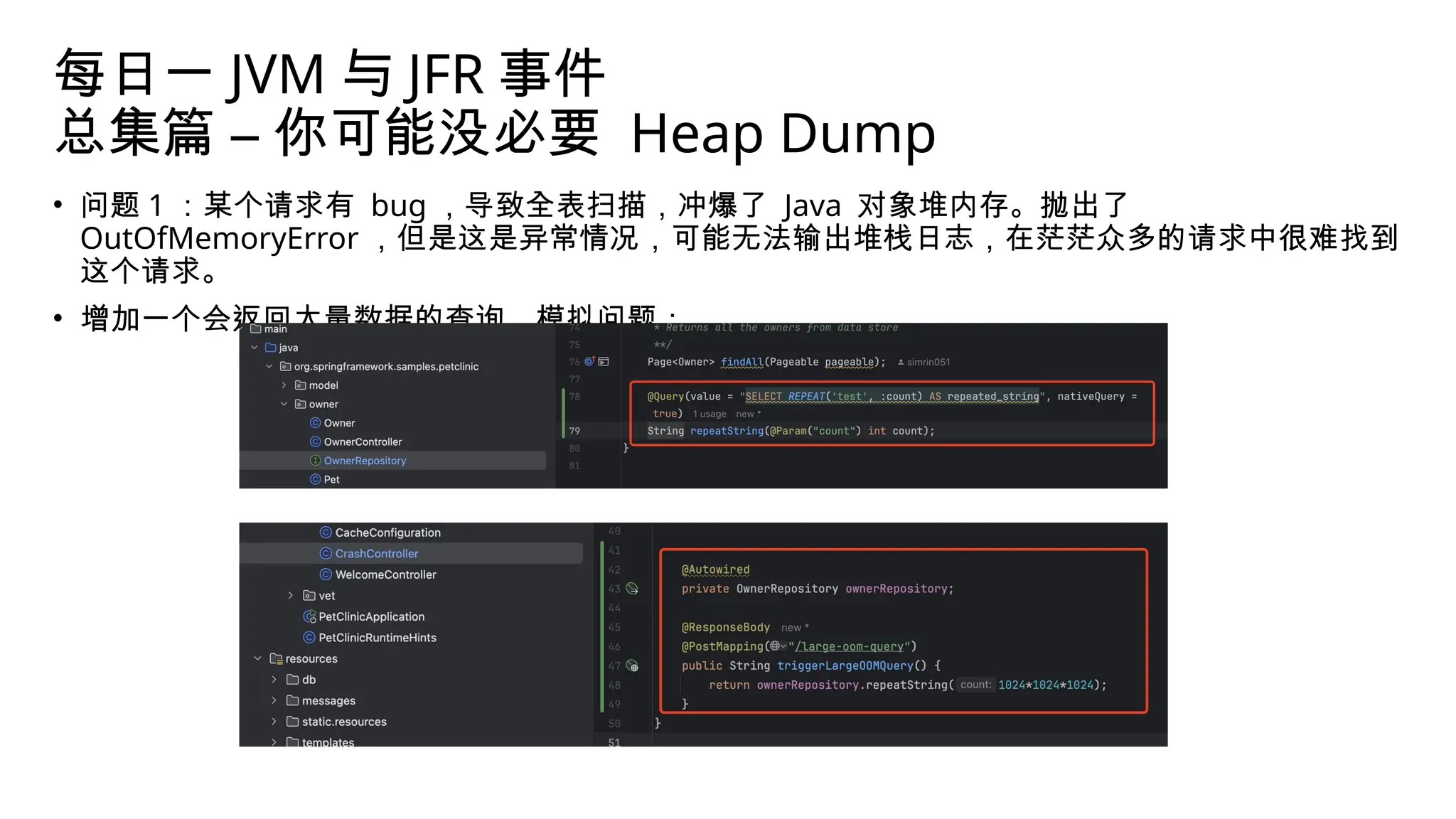Click the PetClinicApplication runnable class icon

click(309, 616)
